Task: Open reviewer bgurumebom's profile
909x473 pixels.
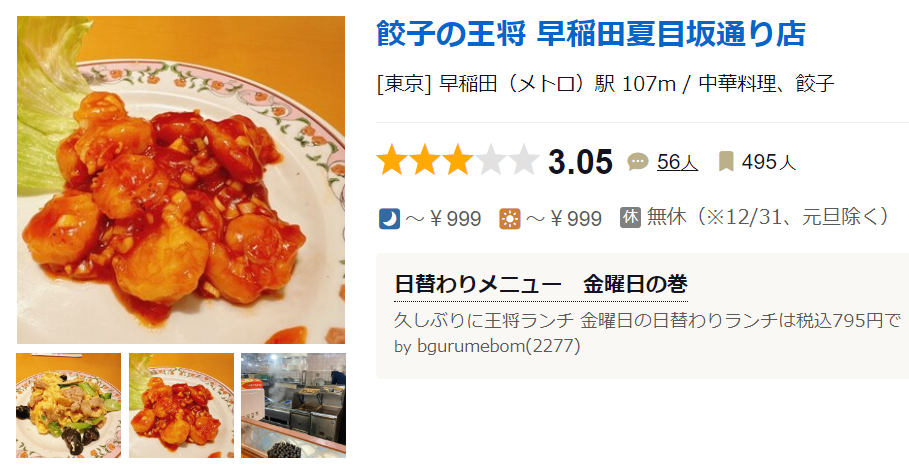Action: [x=487, y=346]
